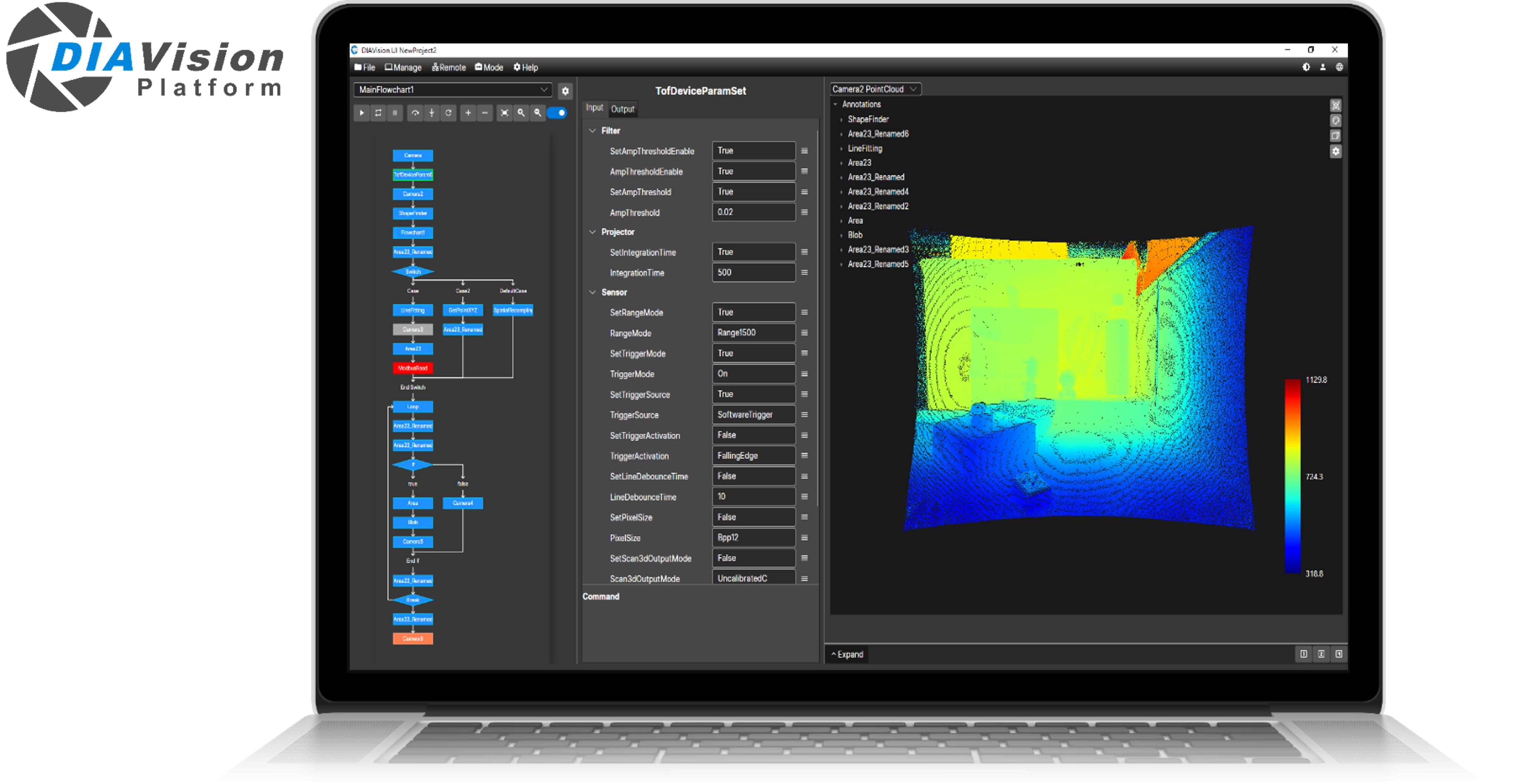The image size is (1522, 784).
Task: Collapse the Filter section
Action: point(592,131)
